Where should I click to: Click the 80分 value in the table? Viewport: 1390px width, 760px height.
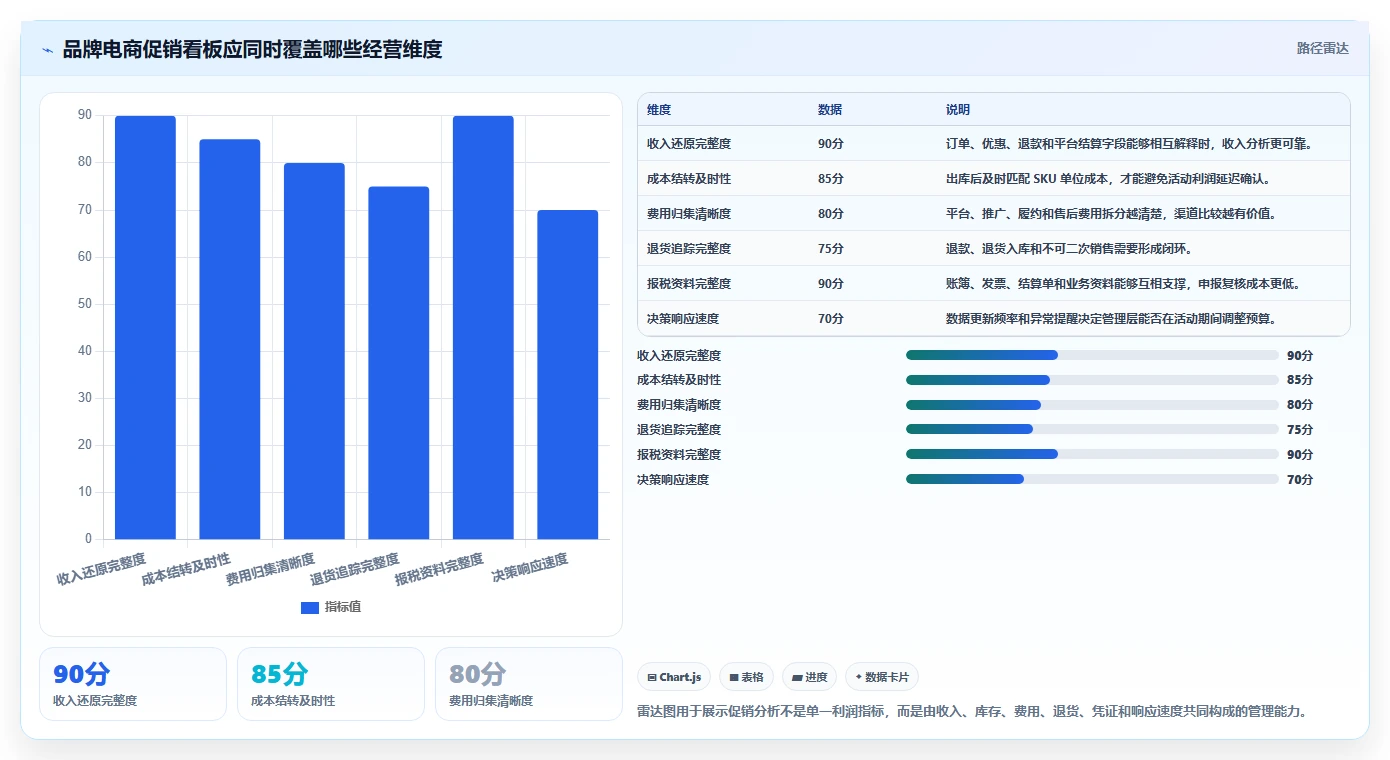click(x=831, y=214)
